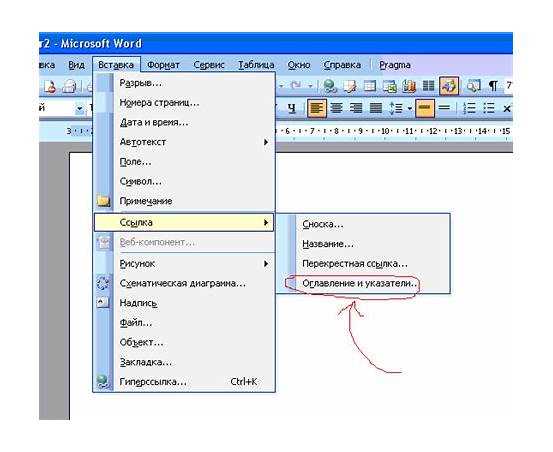Click the Columns toolbar icon
The image size is (553, 452).
tap(429, 86)
